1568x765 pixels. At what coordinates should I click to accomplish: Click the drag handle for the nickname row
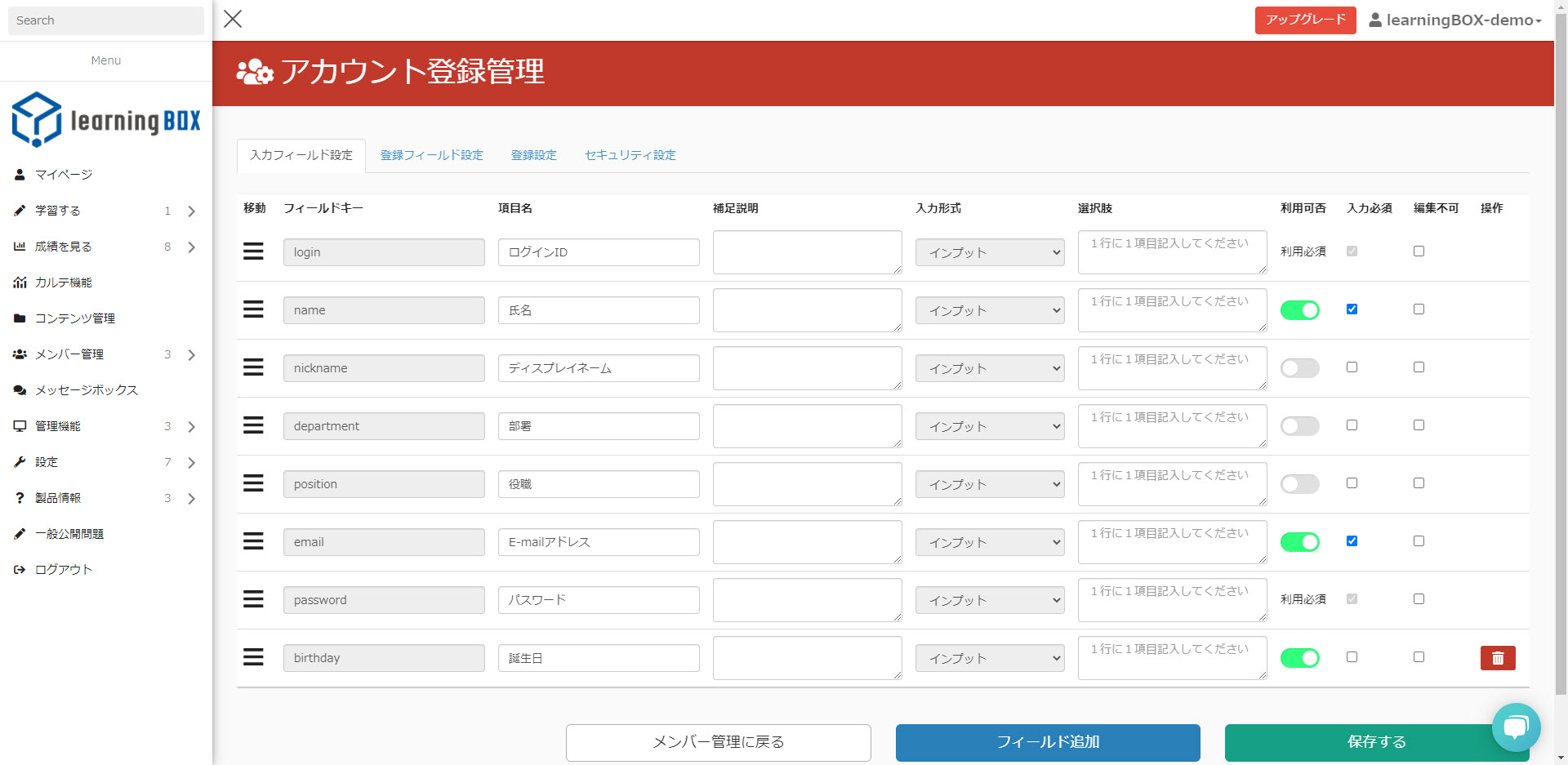pos(253,367)
